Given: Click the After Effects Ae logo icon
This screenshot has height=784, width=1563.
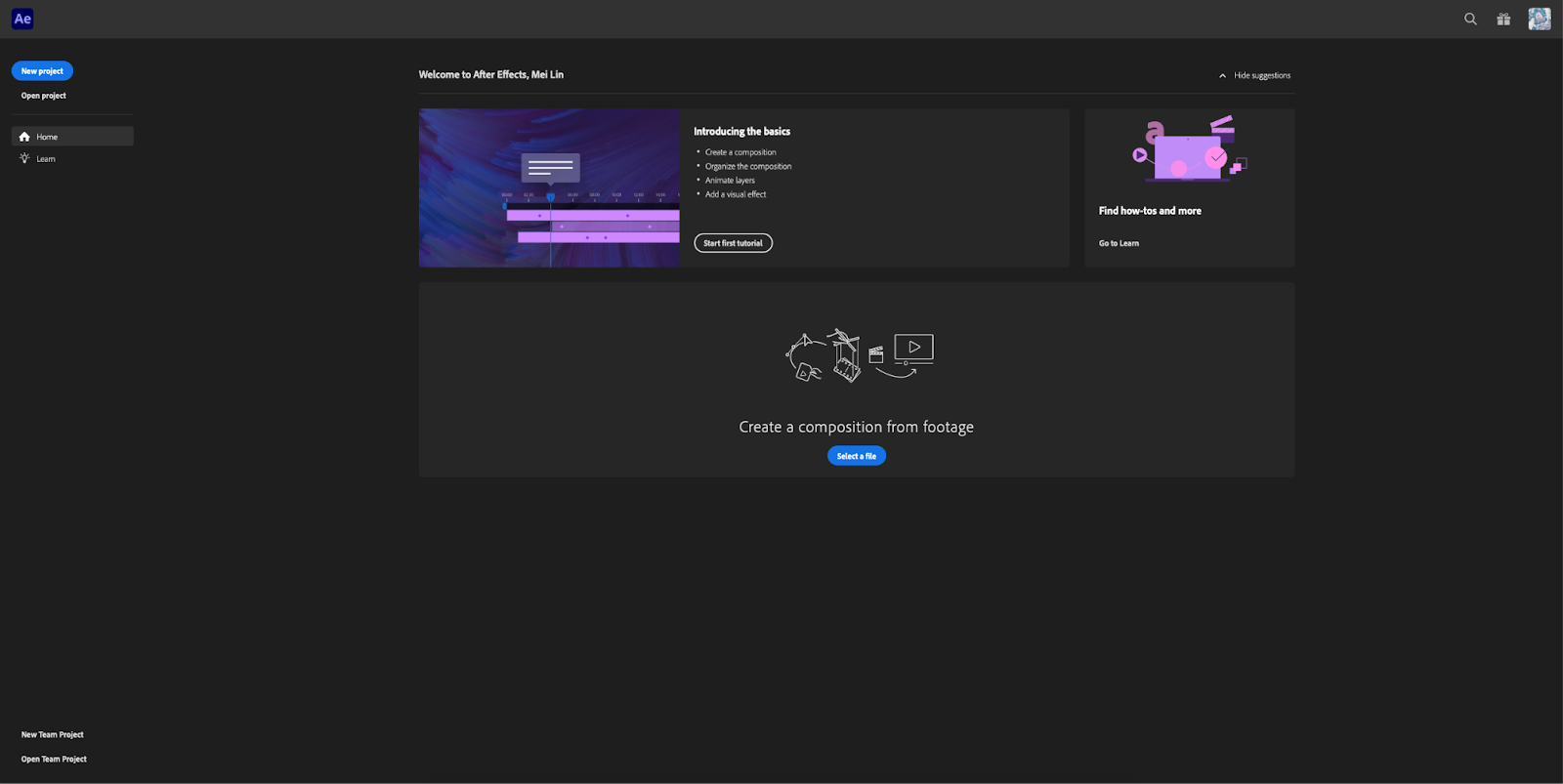Looking at the screenshot, I should tap(22, 19).
